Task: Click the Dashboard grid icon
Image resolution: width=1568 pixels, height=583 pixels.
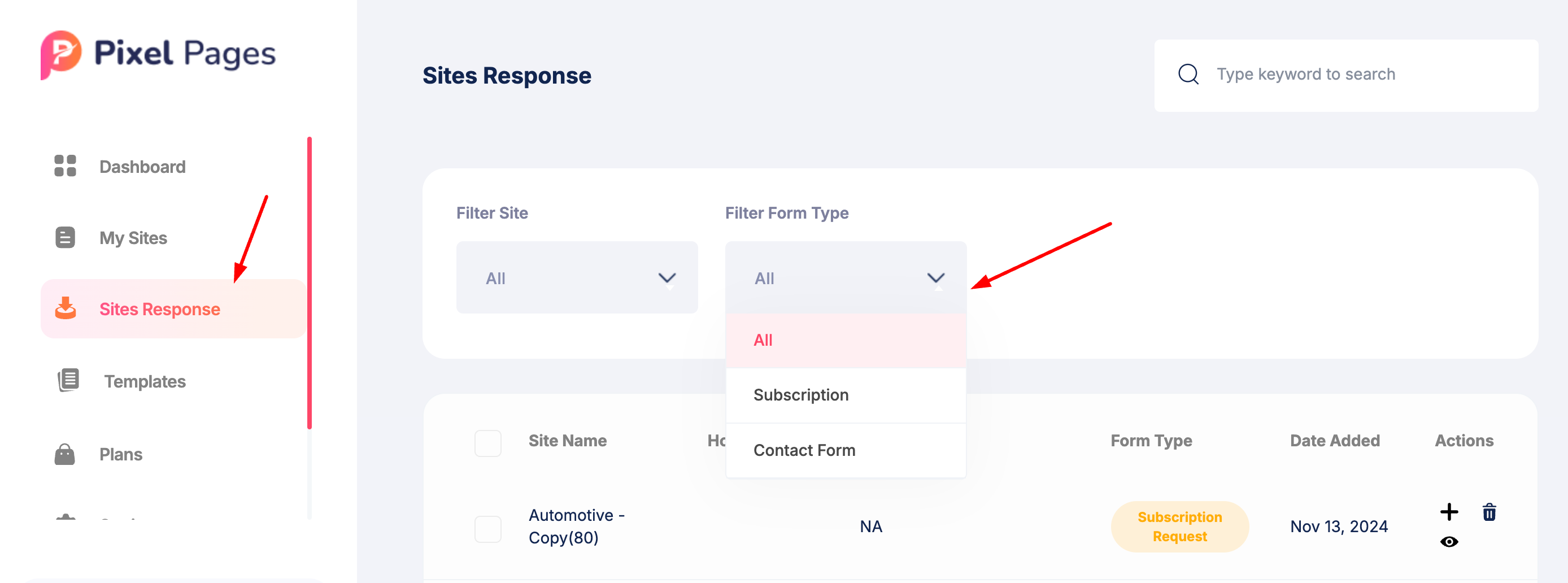Action: point(65,166)
